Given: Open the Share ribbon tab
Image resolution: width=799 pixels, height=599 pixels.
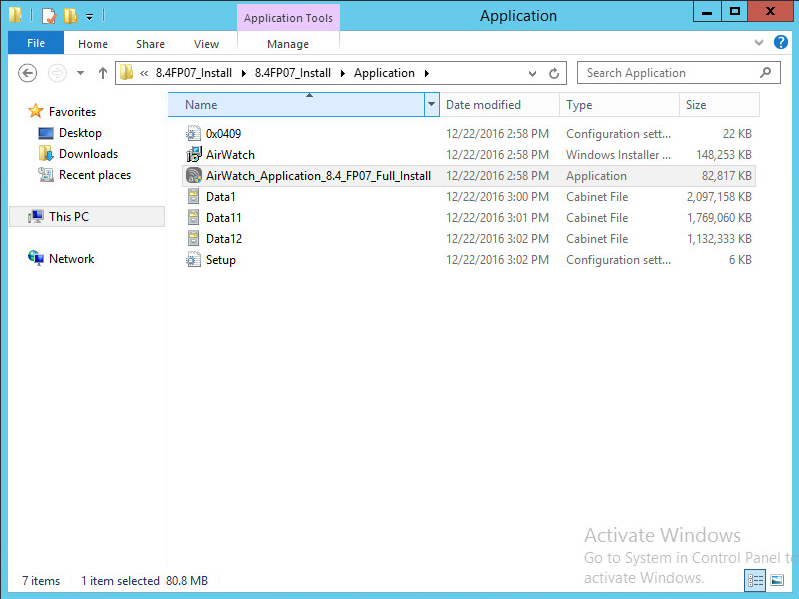Looking at the screenshot, I should pos(150,44).
